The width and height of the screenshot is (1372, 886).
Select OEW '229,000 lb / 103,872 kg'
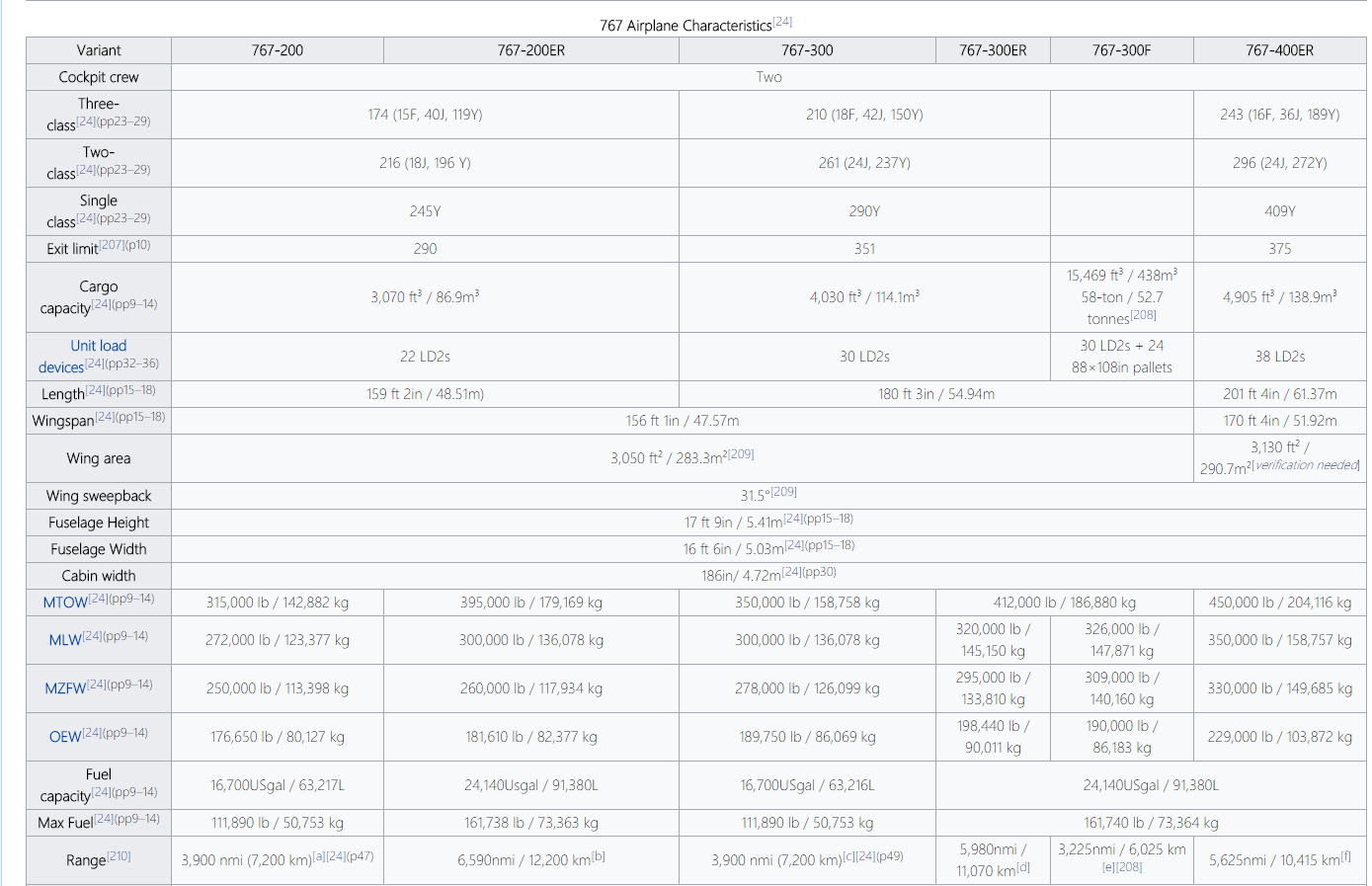[x=1280, y=737]
